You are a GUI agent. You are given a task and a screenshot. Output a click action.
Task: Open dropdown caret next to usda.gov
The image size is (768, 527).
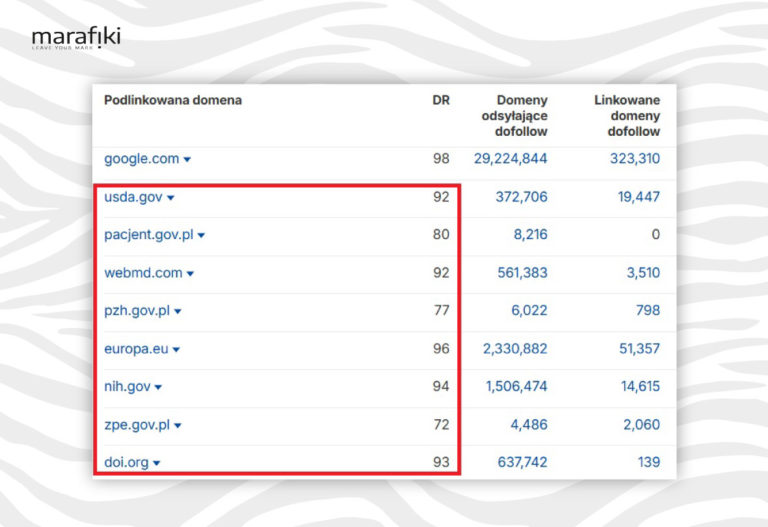pos(170,198)
